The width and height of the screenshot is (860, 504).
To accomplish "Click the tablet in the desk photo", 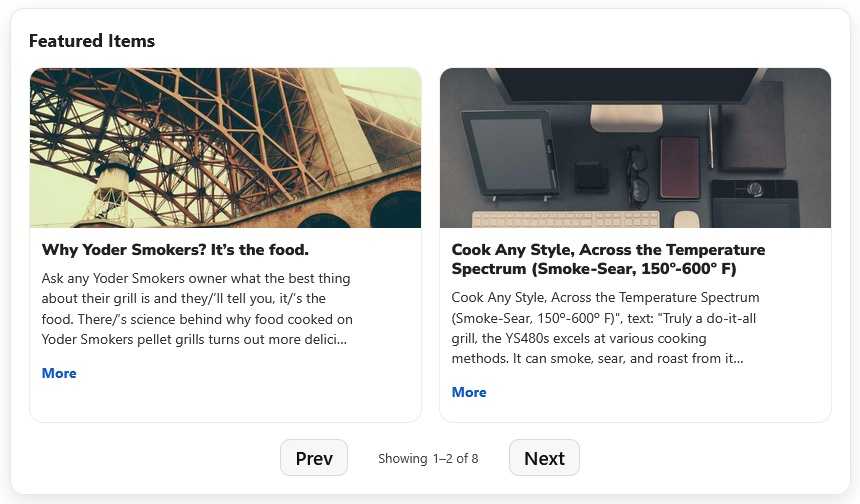I will (510, 155).
